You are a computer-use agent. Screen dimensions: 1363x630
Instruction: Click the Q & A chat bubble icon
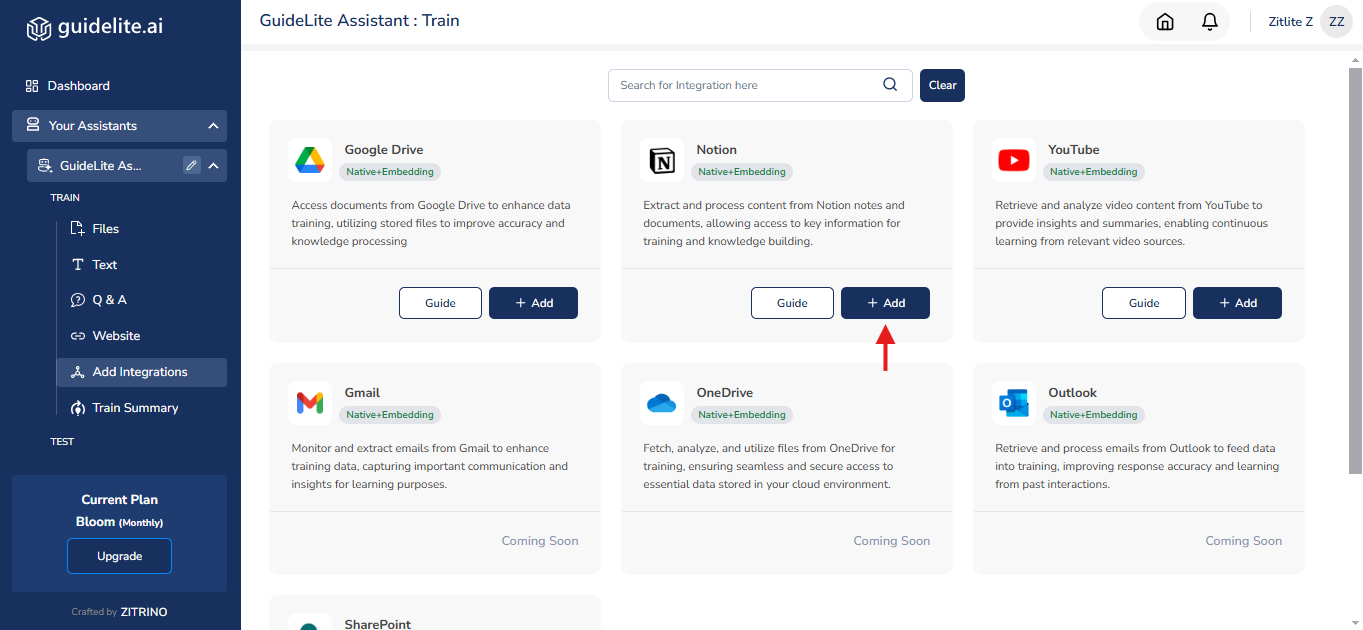78,300
